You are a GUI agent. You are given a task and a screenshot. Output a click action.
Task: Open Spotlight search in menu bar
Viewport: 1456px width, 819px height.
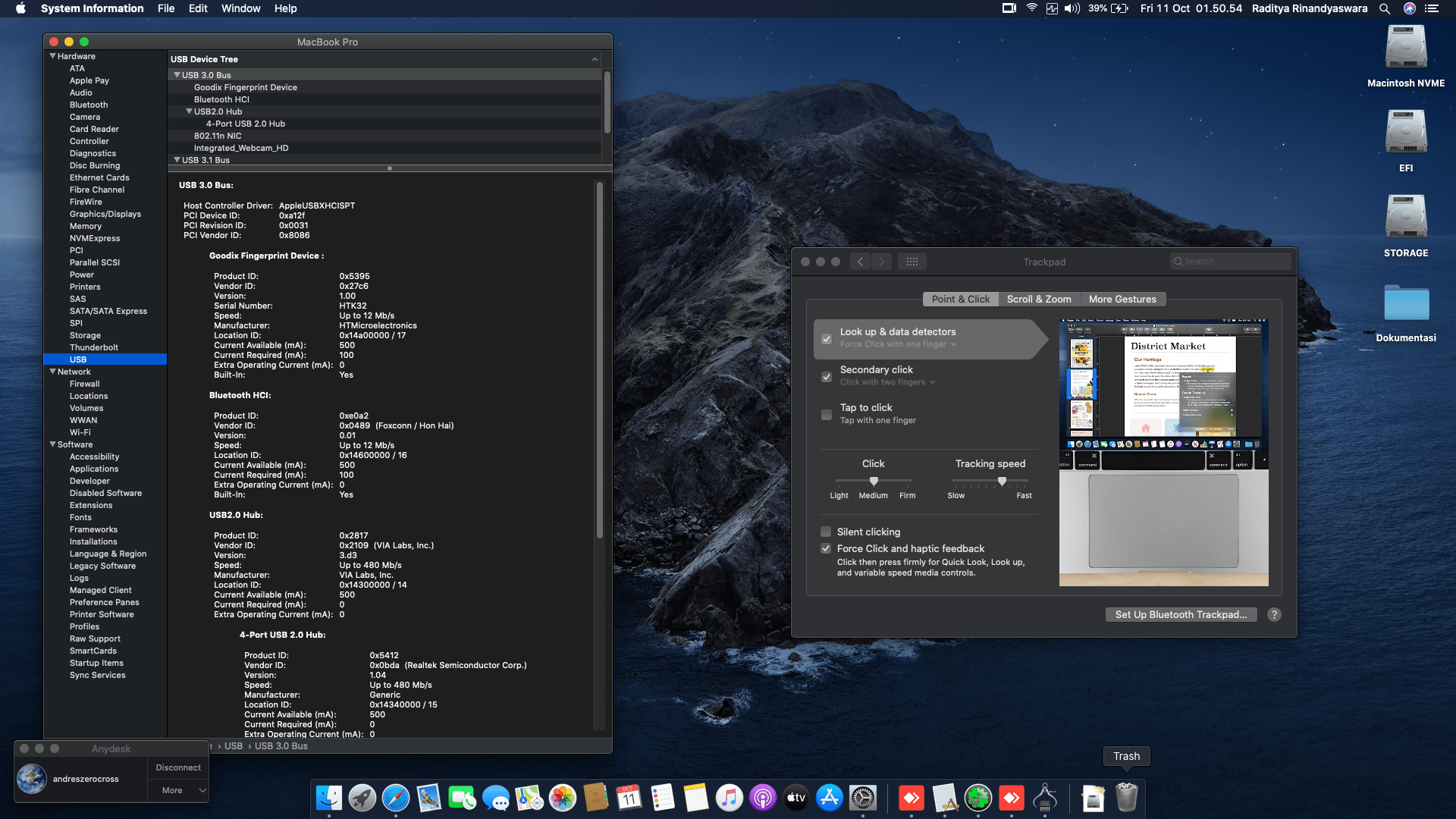[1385, 8]
